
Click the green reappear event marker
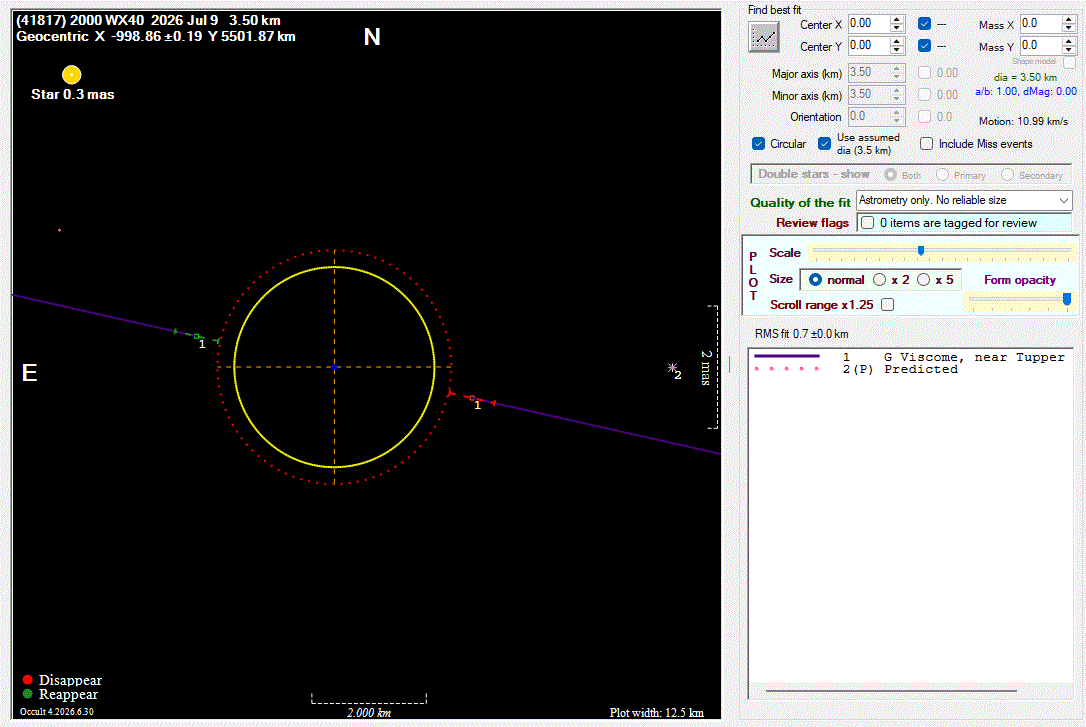(197, 336)
